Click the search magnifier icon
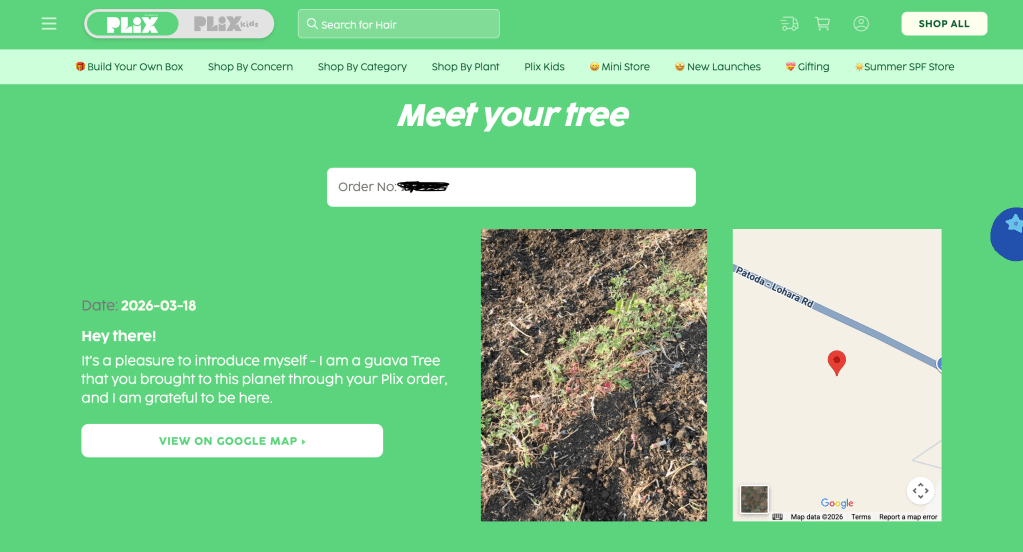This screenshot has width=1023, height=552. click(313, 24)
